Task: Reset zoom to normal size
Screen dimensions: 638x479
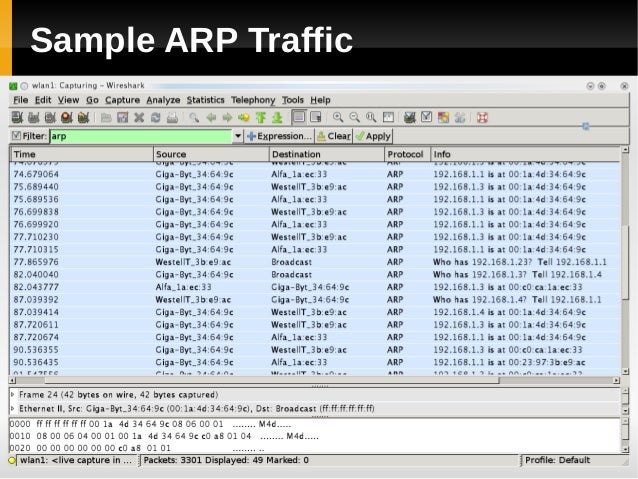Action: [x=371, y=118]
